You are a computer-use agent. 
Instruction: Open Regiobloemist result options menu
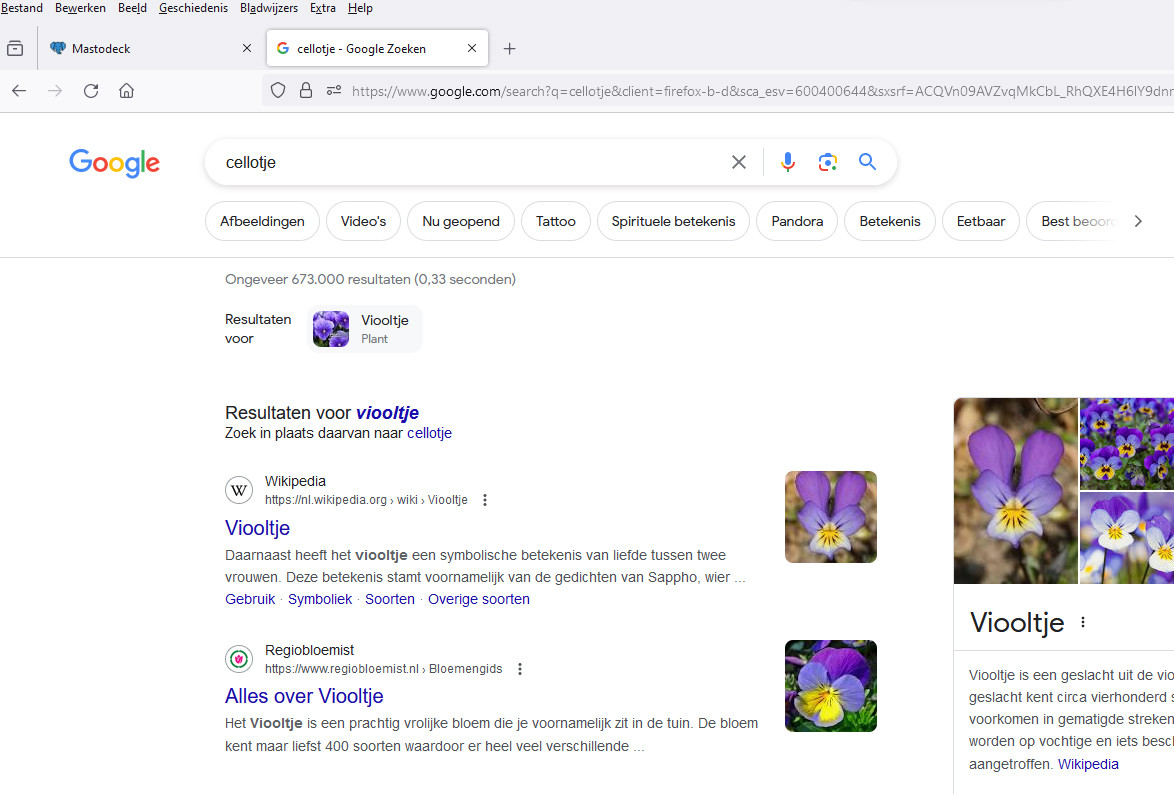click(520, 669)
